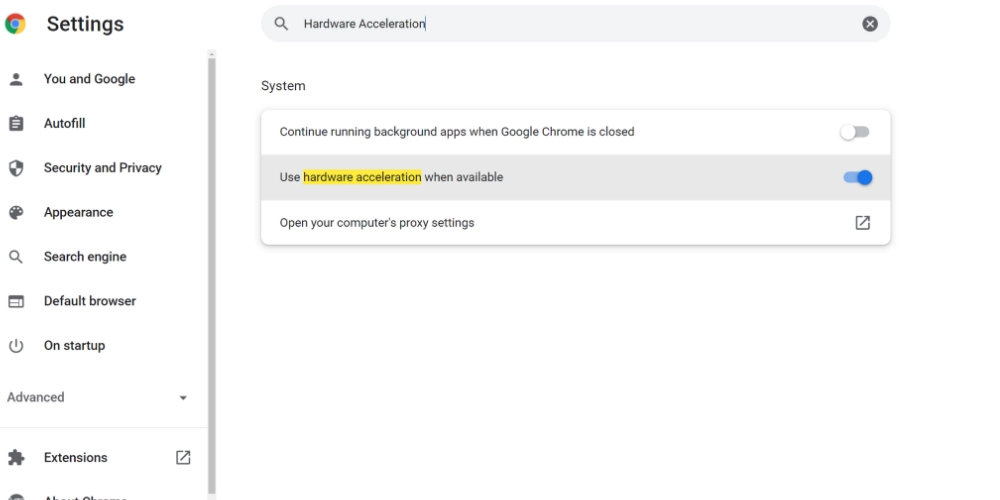Click the person icon beside You and Google
Image resolution: width=1000 pixels, height=500 pixels.
coord(16,79)
